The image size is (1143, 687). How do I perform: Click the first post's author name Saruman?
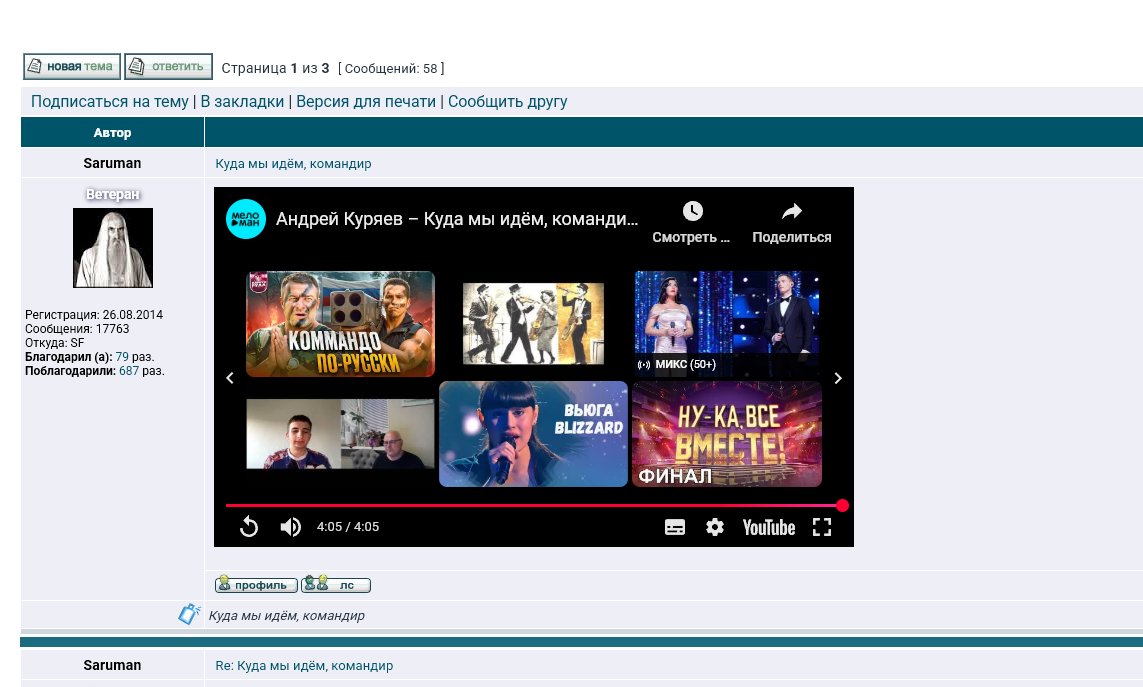[x=112, y=163]
